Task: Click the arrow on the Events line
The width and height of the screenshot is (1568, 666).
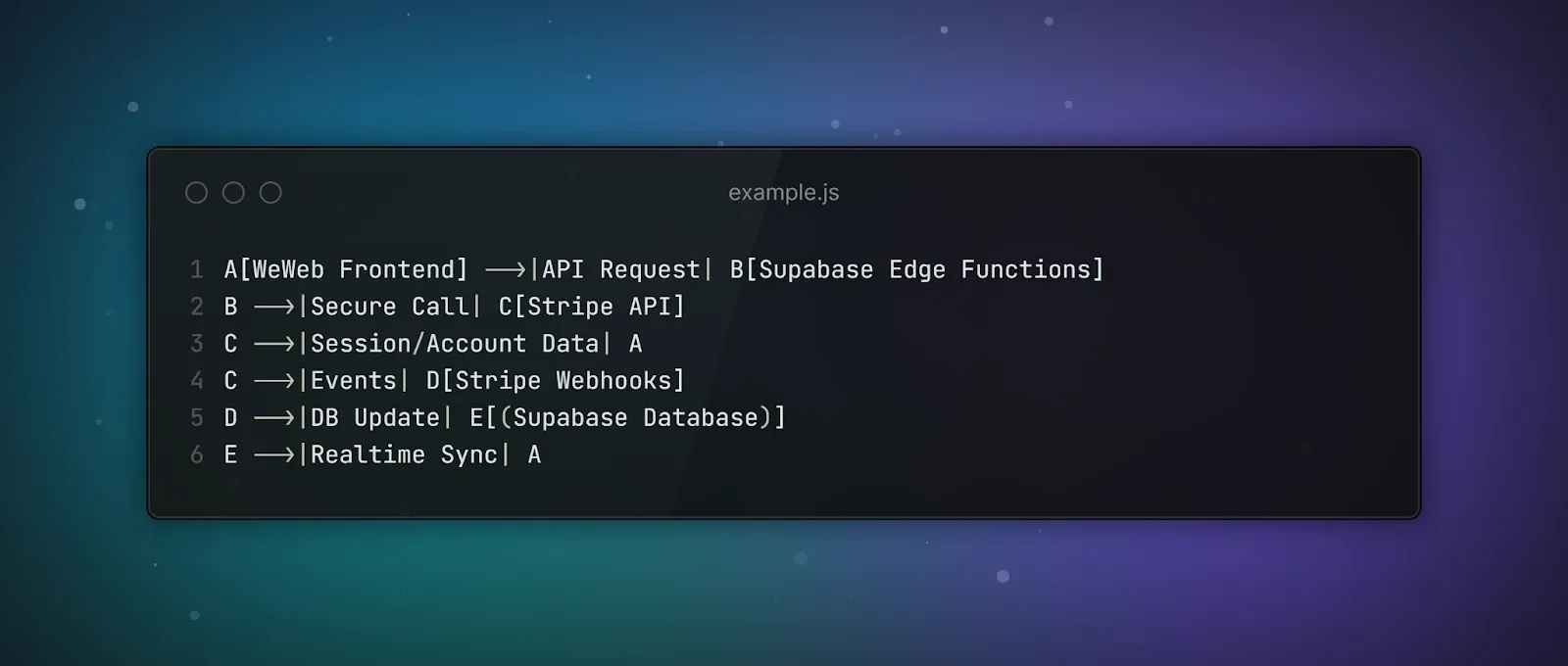Action: (274, 380)
